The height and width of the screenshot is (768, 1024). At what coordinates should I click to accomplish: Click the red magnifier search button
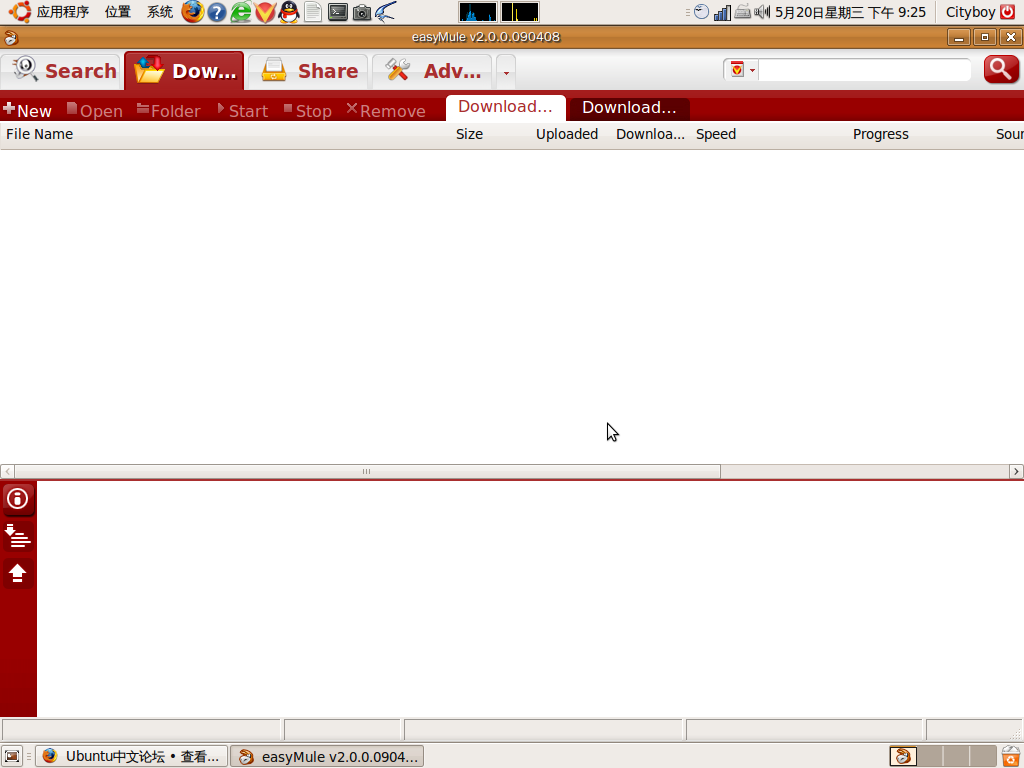(1001, 69)
